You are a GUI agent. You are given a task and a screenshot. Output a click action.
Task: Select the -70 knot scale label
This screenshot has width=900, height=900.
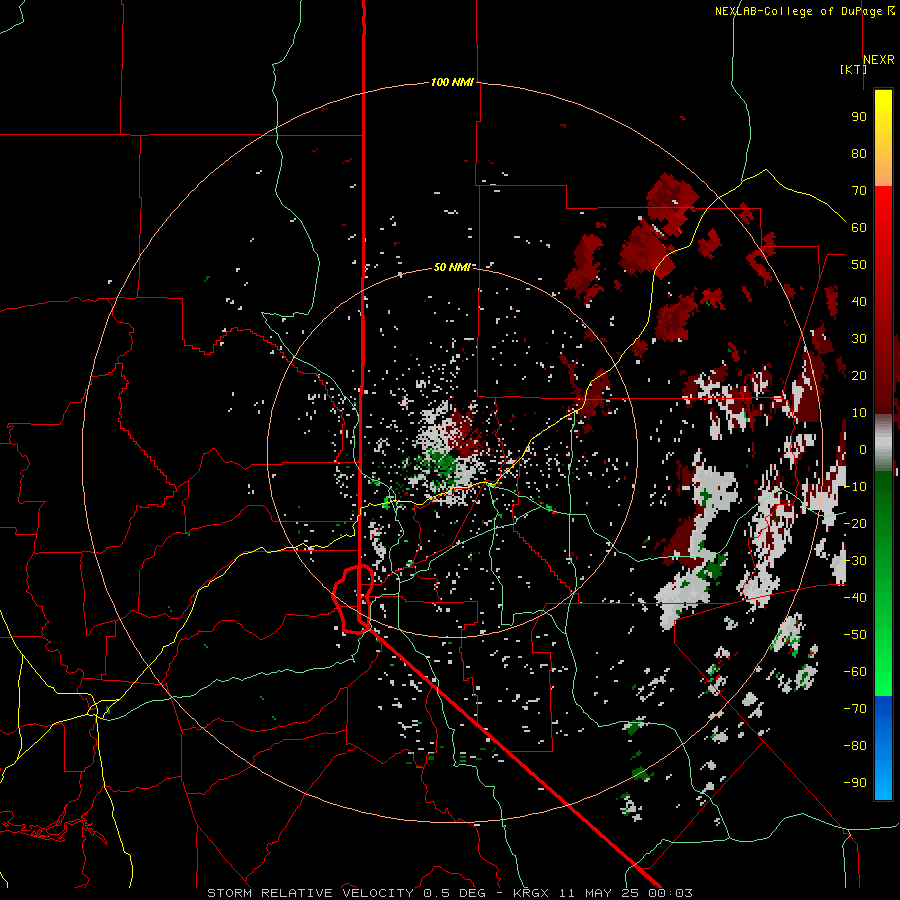click(x=855, y=709)
